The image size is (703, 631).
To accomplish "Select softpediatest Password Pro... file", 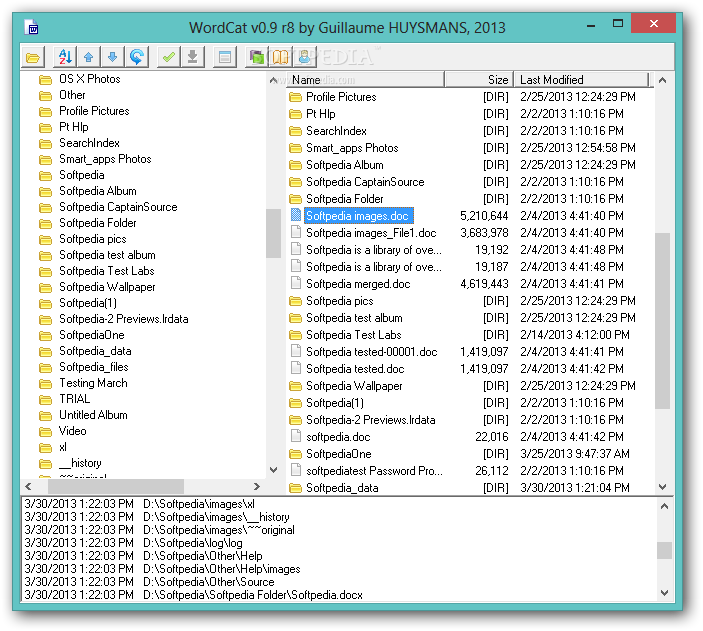I will click(x=470, y=471).
